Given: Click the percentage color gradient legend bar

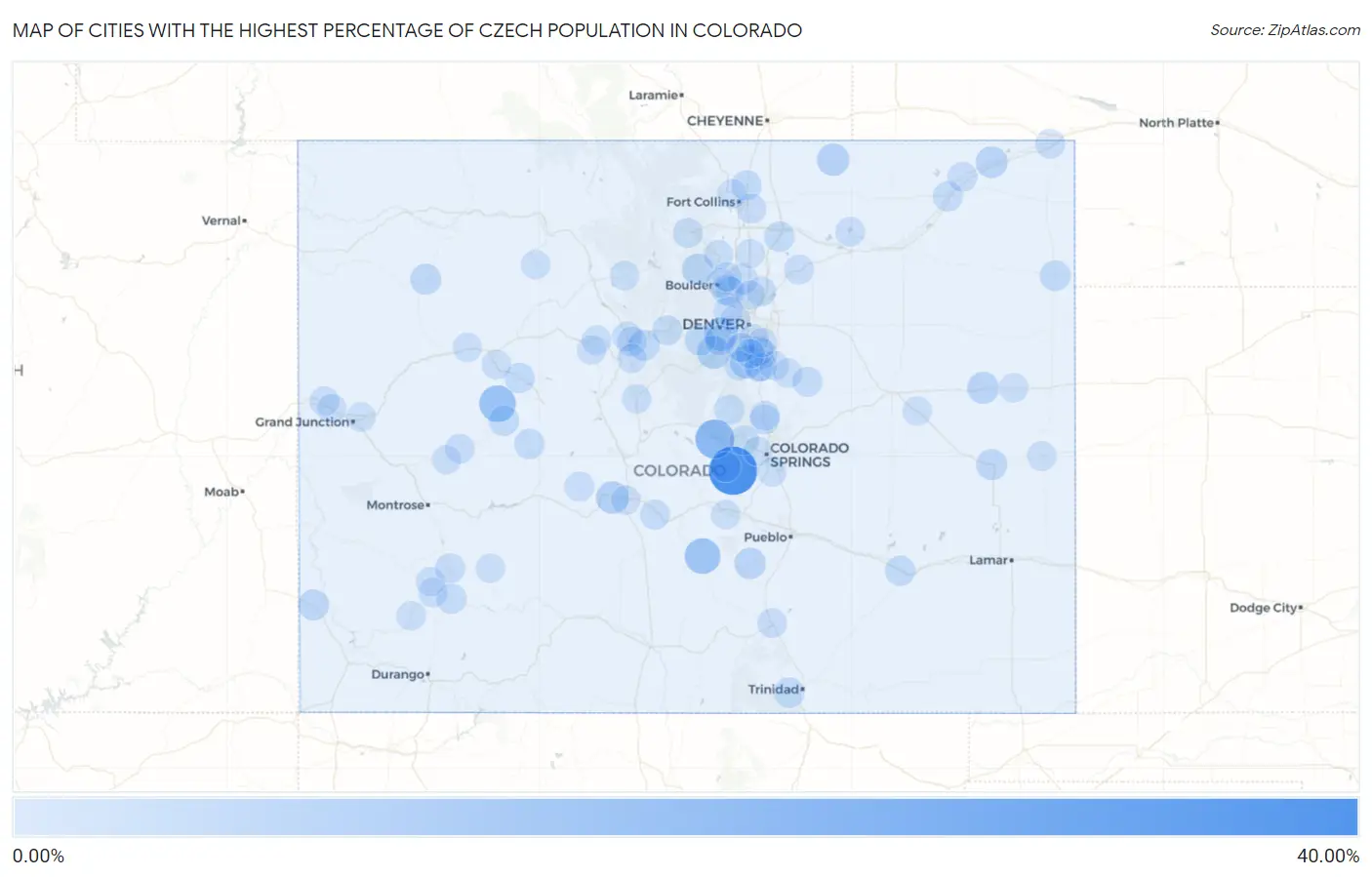Looking at the screenshot, I should coord(686,817).
